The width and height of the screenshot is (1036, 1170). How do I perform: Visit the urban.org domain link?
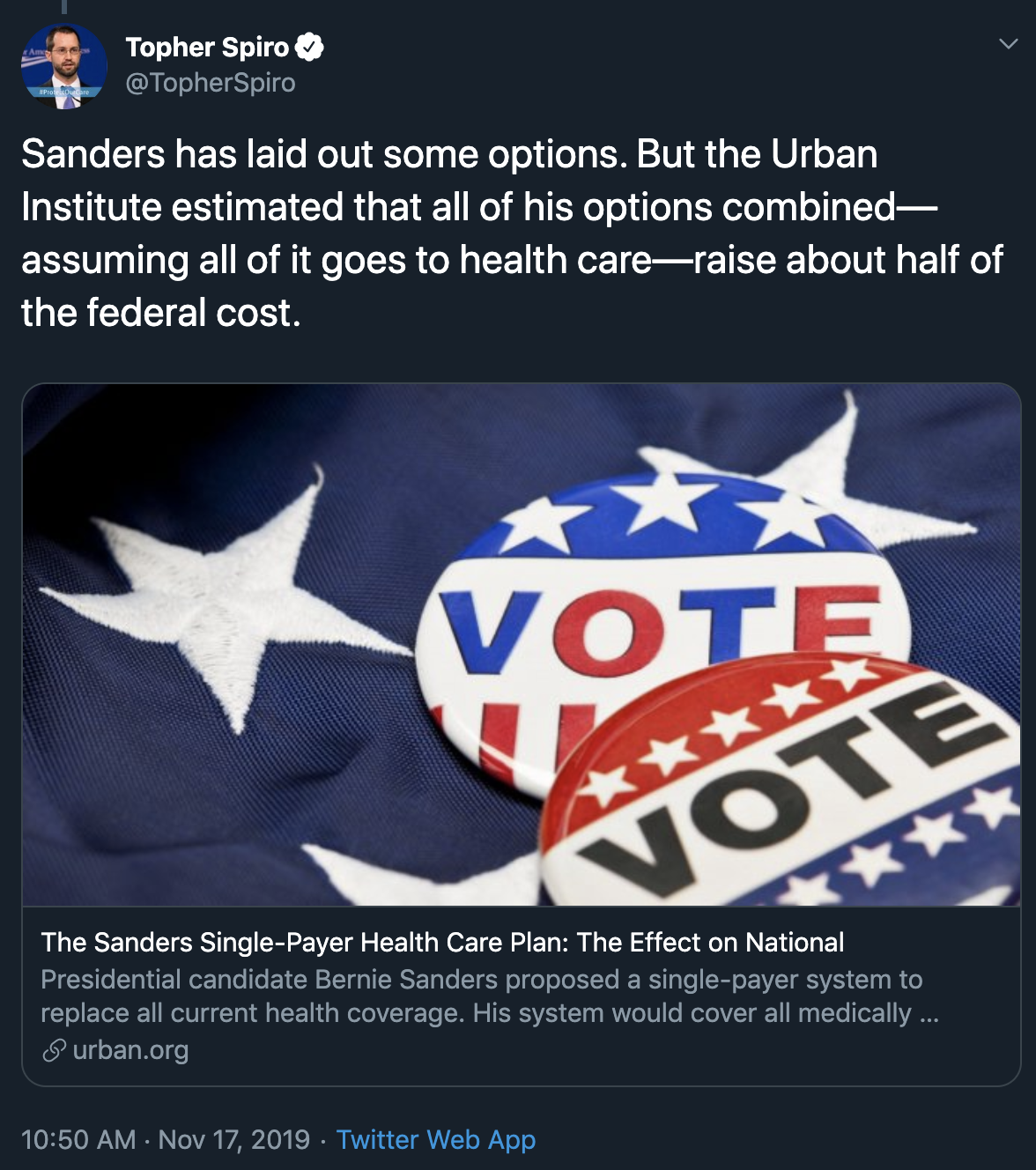[x=130, y=1050]
